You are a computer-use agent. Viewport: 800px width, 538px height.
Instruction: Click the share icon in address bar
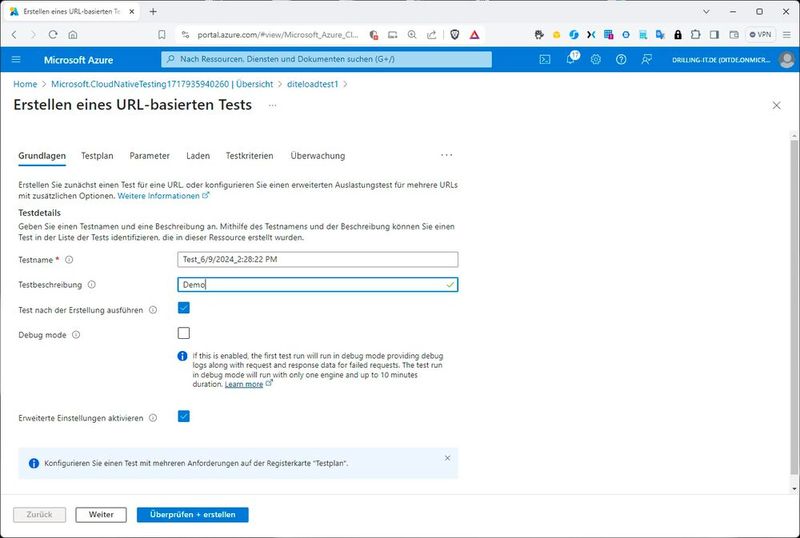point(432,35)
